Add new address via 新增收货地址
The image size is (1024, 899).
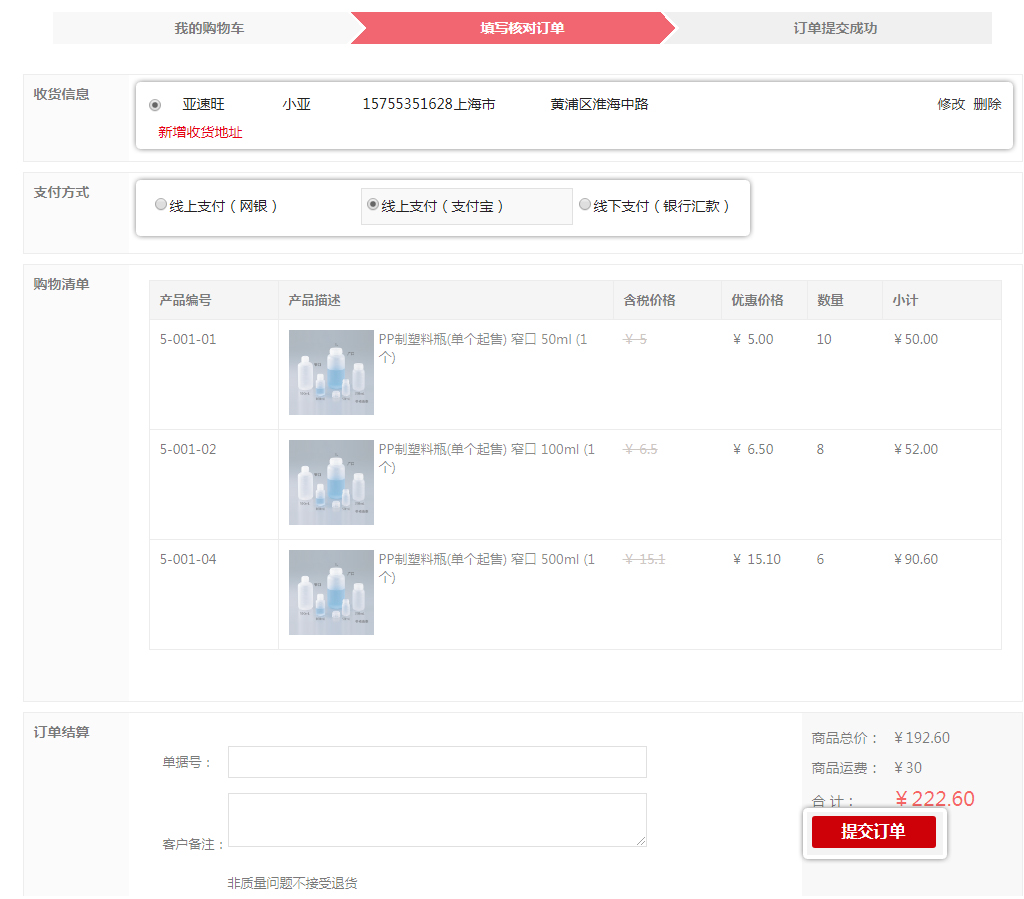(200, 132)
